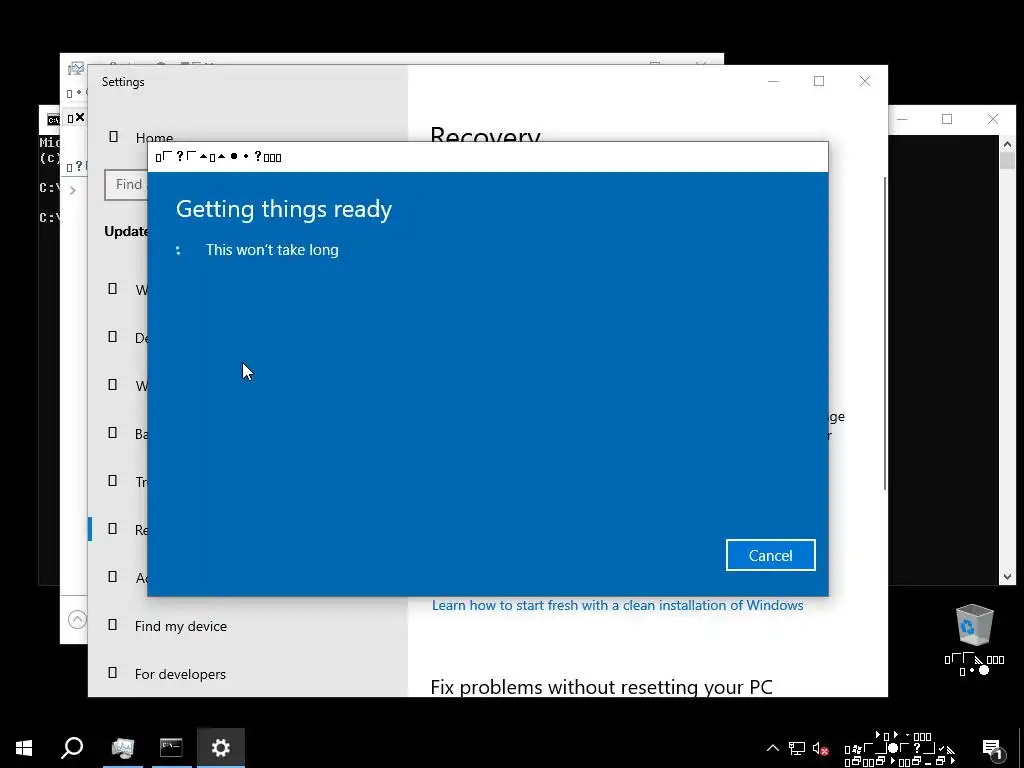Open network status tray icon
The width and height of the screenshot is (1024, 768).
797,748
